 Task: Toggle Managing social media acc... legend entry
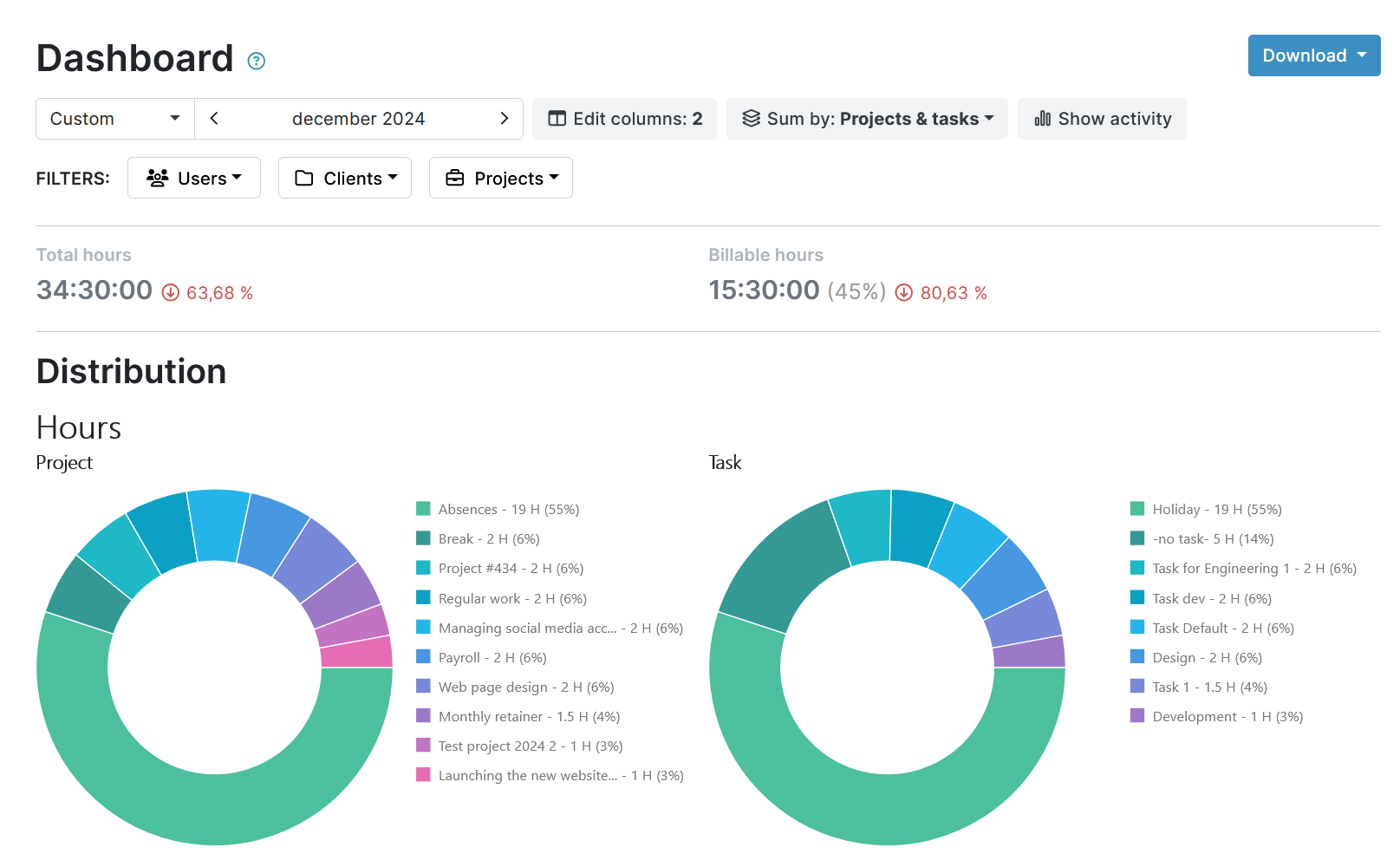(550, 628)
